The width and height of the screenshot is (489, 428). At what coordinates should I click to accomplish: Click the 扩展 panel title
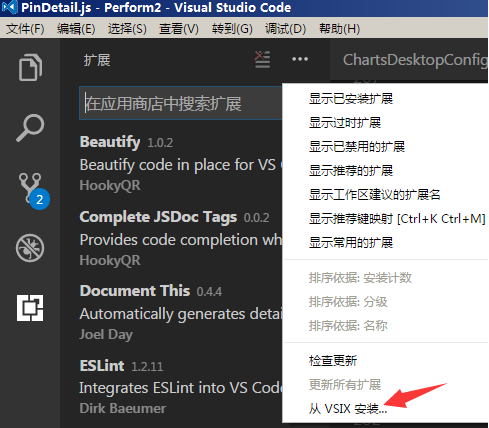point(97,60)
